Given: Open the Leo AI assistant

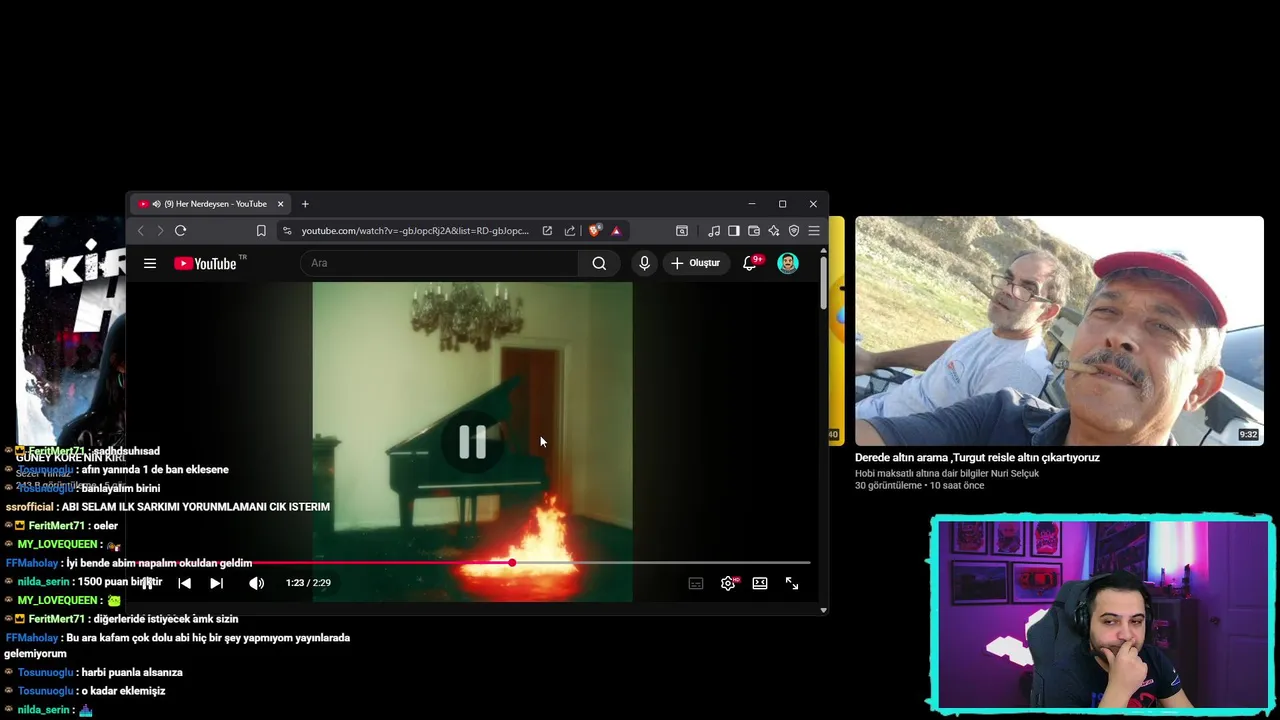Looking at the screenshot, I should click(774, 231).
